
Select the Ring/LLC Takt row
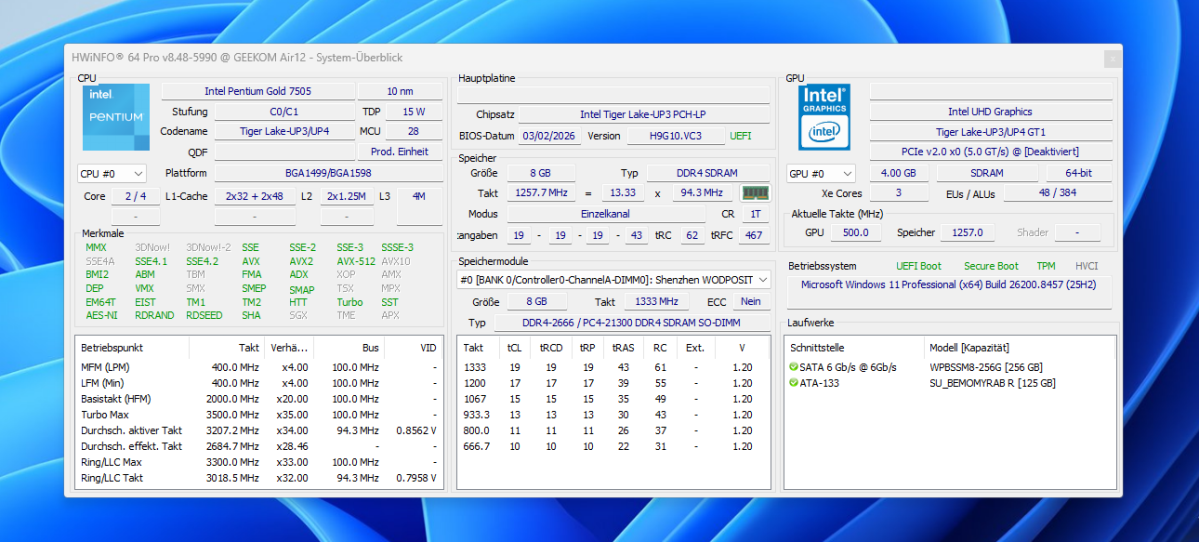[258, 478]
